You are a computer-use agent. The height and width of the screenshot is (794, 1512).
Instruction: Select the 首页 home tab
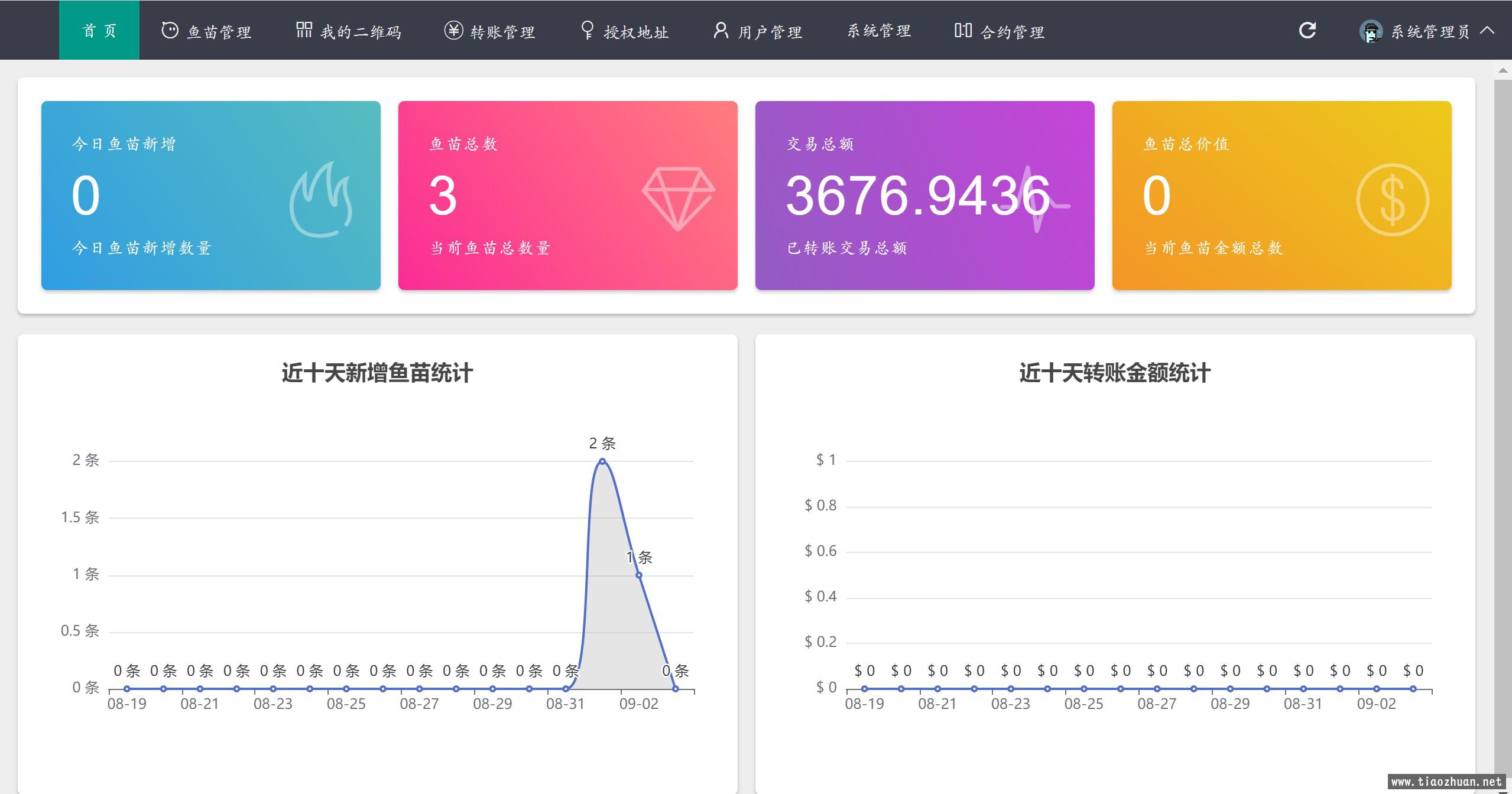[x=99, y=31]
